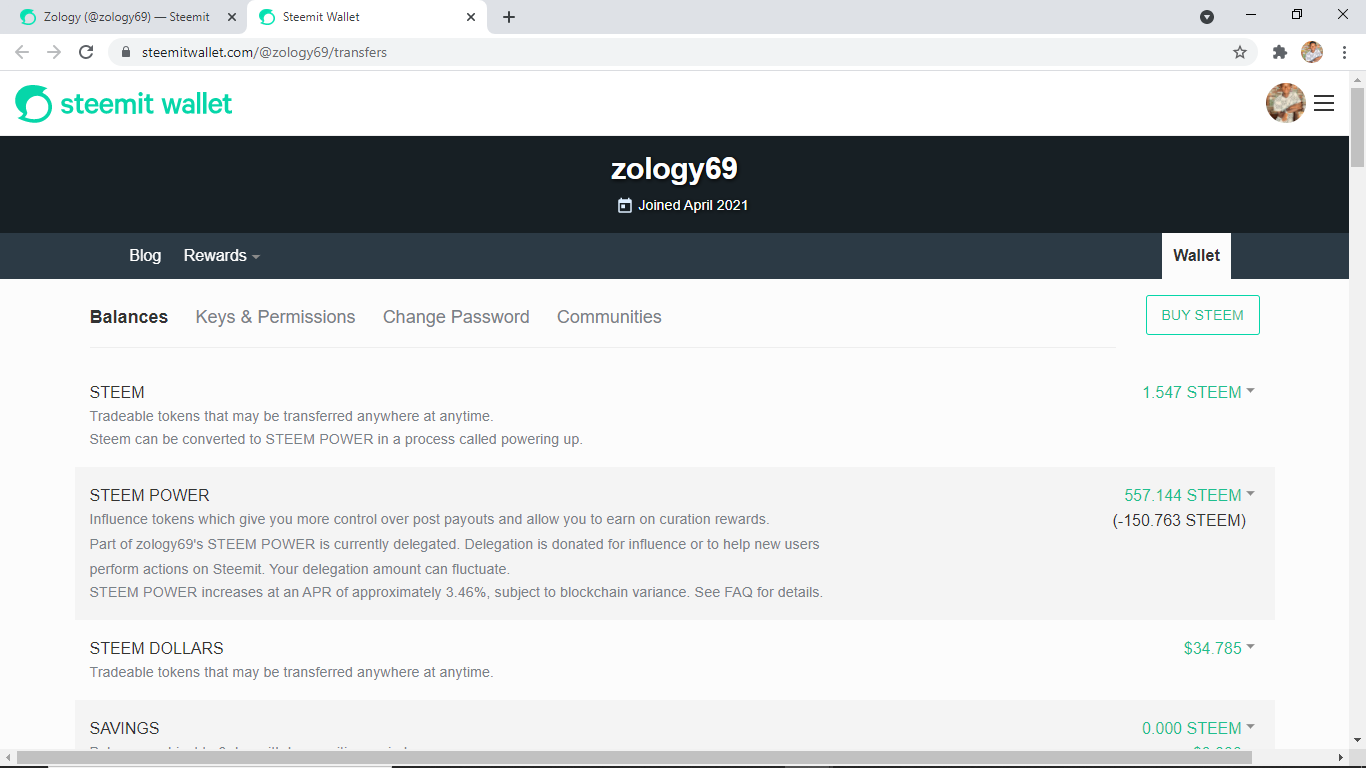Close the Steemit Wallet tab

pyautogui.click(x=471, y=17)
